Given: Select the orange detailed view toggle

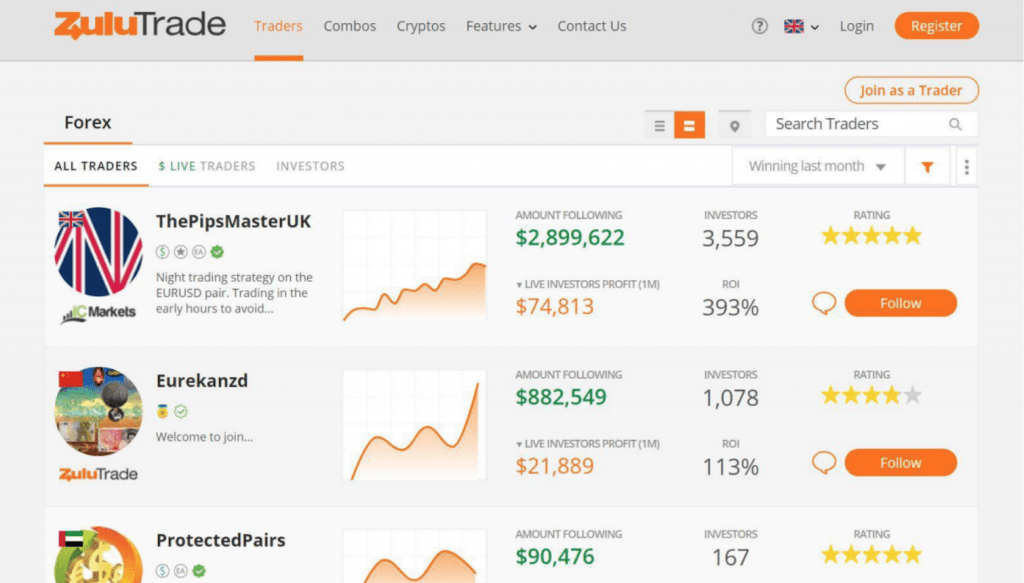Looking at the screenshot, I should coord(689,125).
